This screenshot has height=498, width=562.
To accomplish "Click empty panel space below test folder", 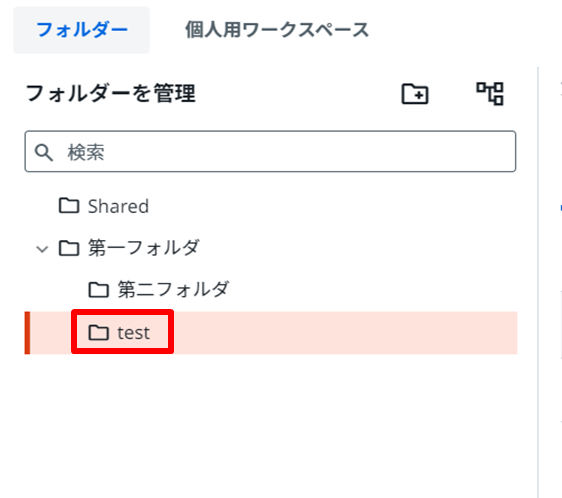I will 270,423.
